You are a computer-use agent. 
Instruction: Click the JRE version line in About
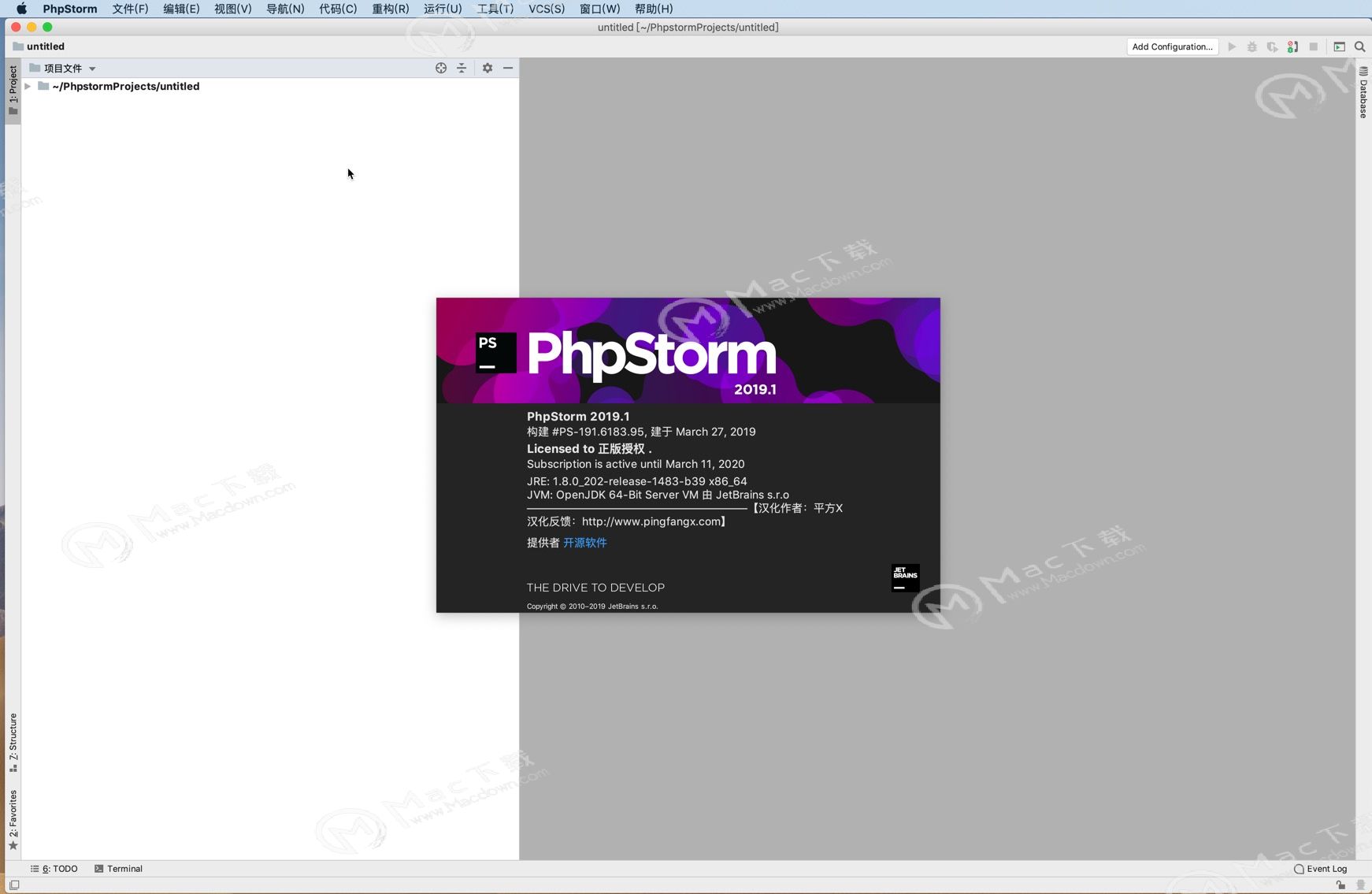coord(637,481)
